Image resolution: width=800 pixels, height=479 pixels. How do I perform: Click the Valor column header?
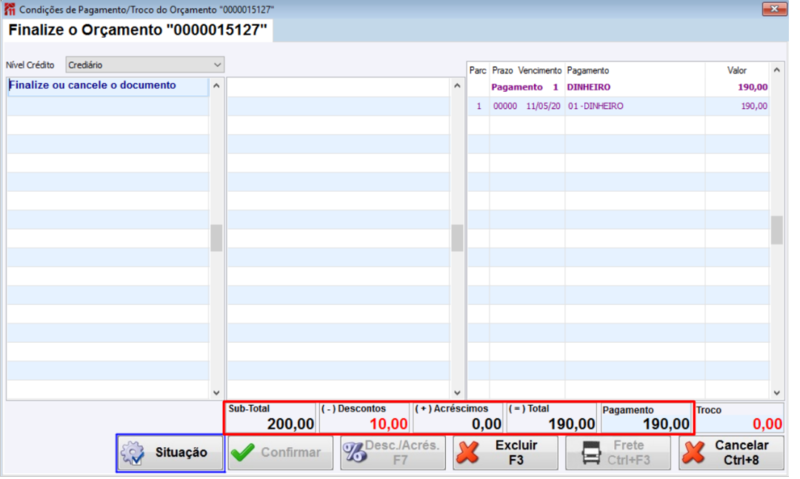pos(737,70)
